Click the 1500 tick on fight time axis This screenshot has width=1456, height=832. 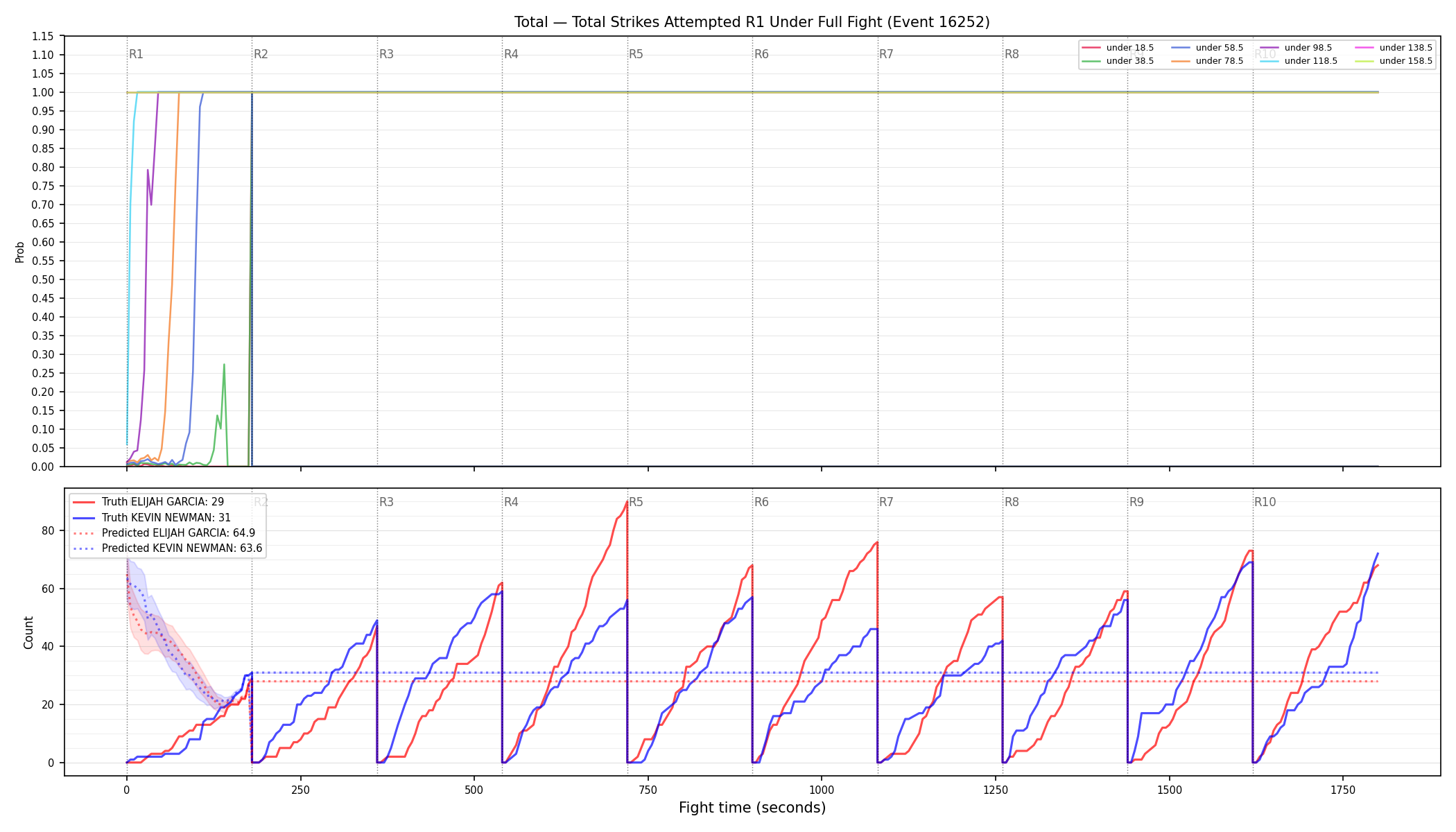pyautogui.click(x=1170, y=790)
